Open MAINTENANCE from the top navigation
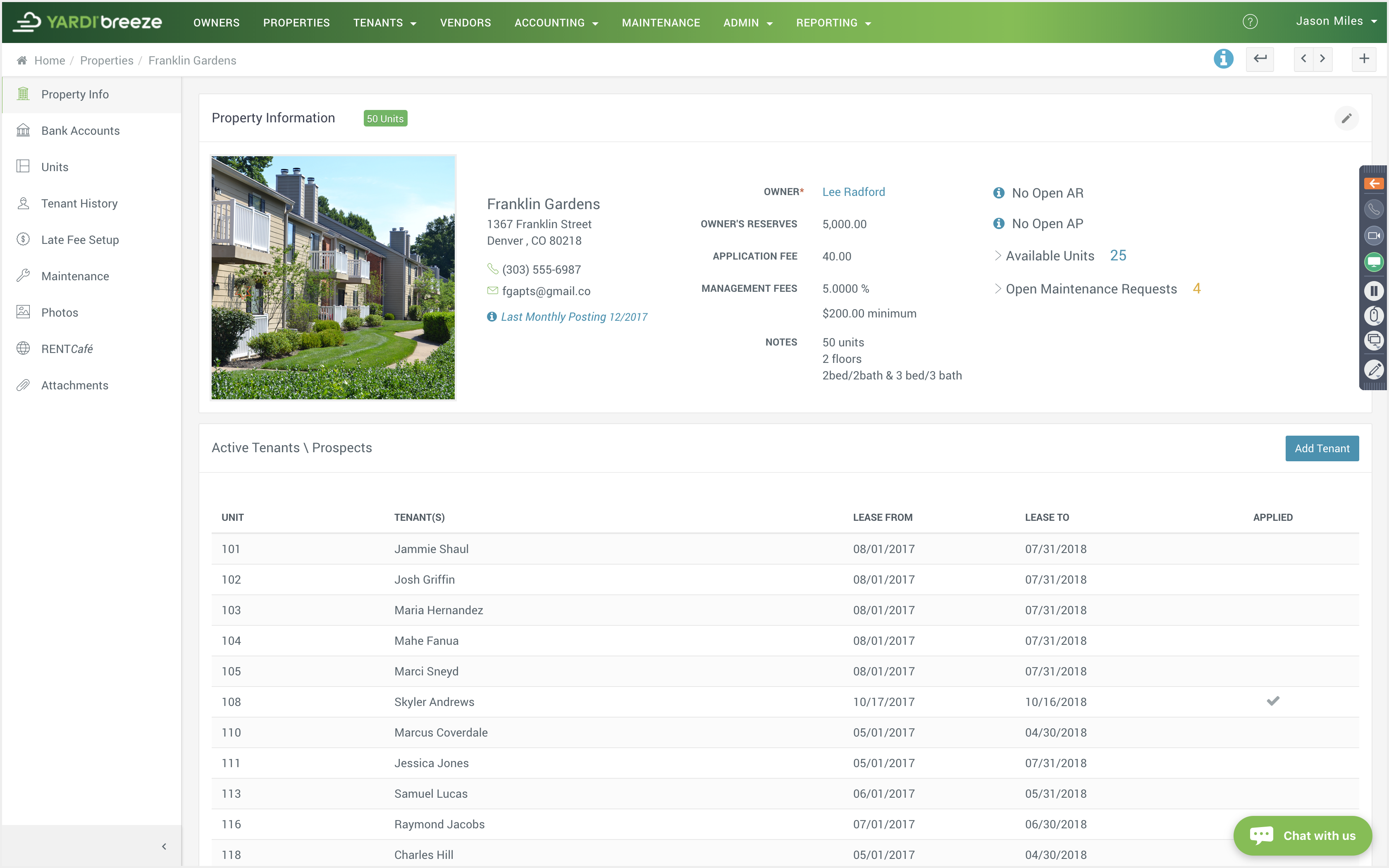The width and height of the screenshot is (1389, 868). [x=661, y=22]
